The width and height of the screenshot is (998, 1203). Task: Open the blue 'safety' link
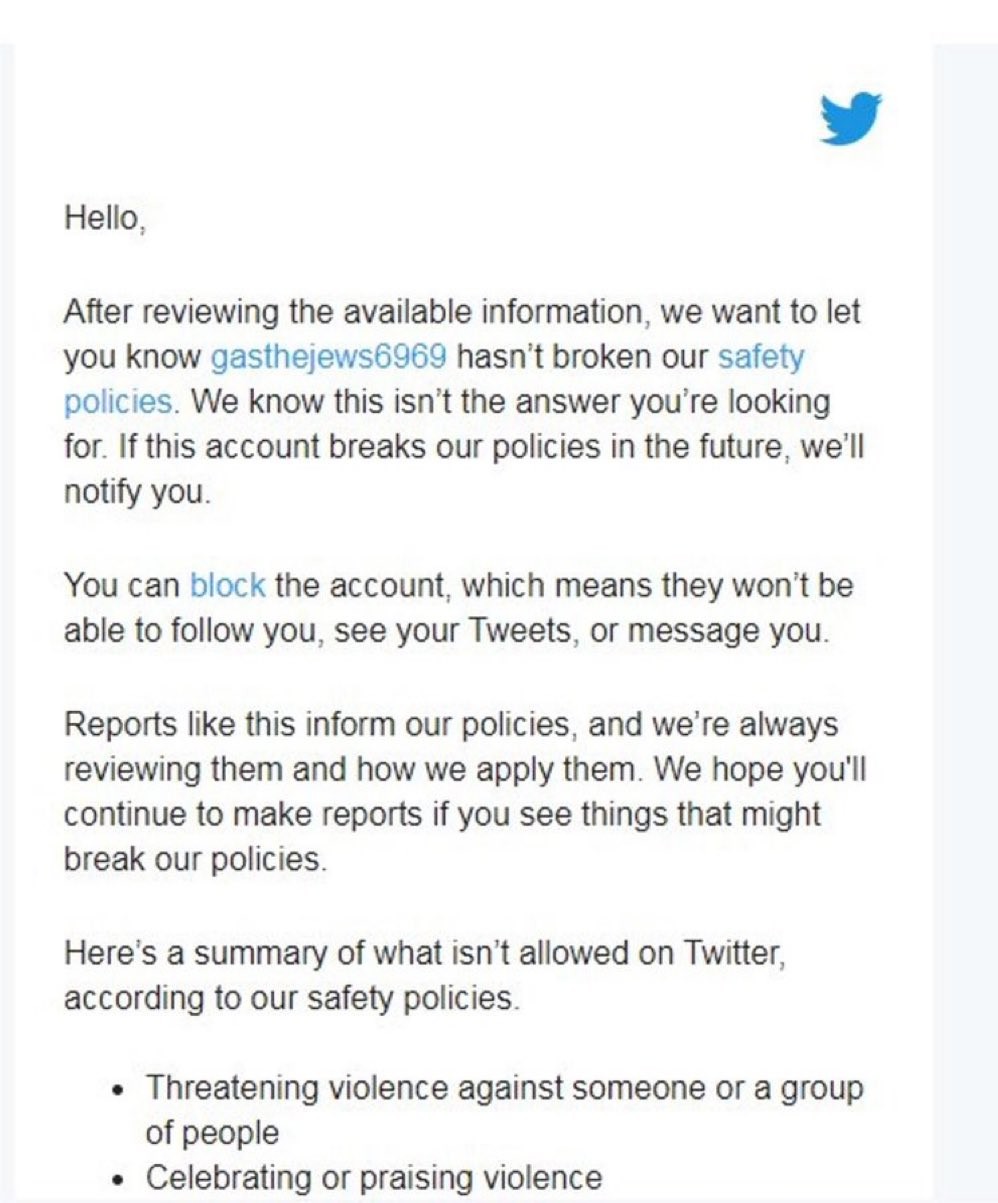pos(761,357)
